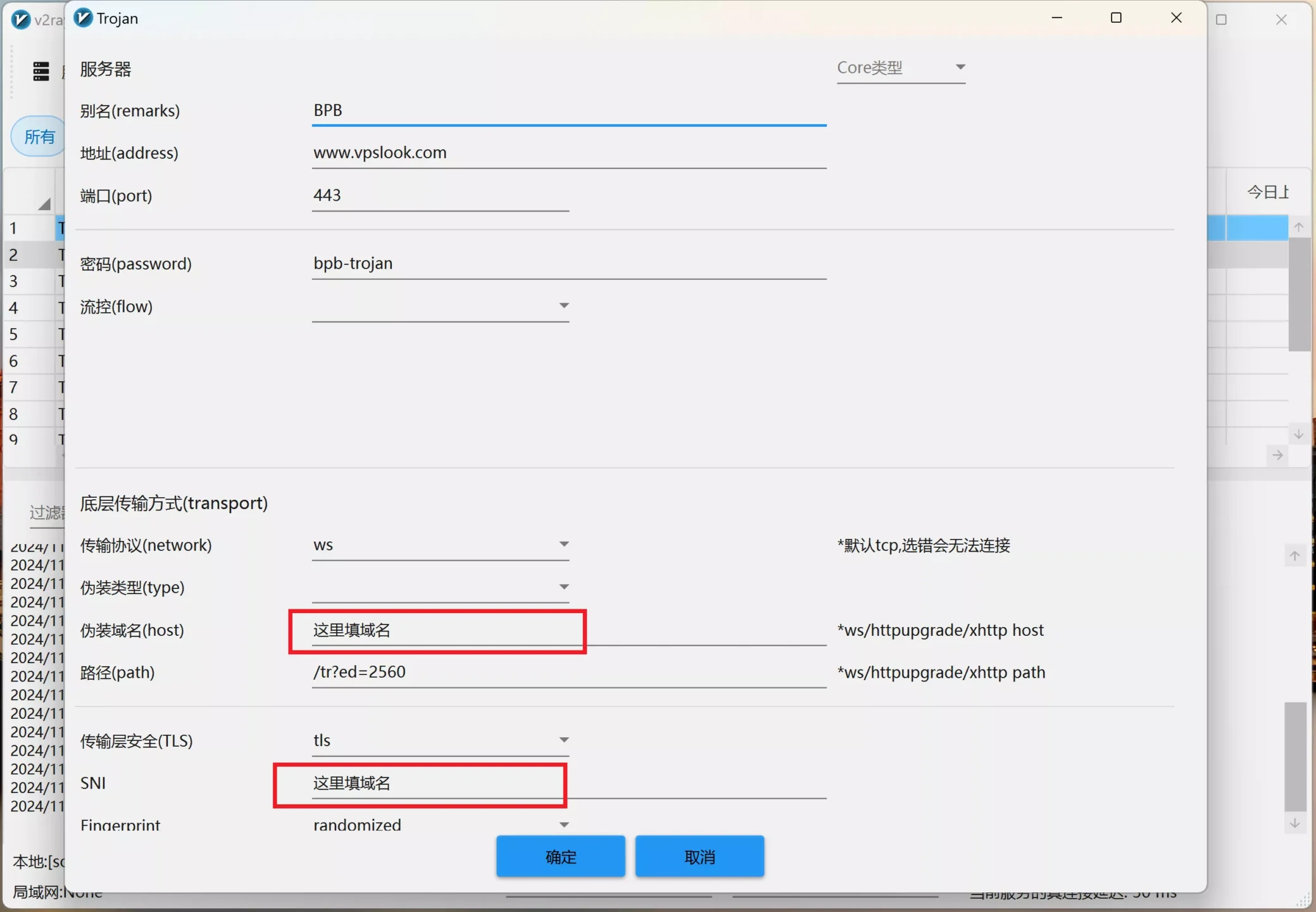This screenshot has width=1316, height=912.
Task: Click the dialog vertical scrollbar thumb
Action: coord(1295,757)
